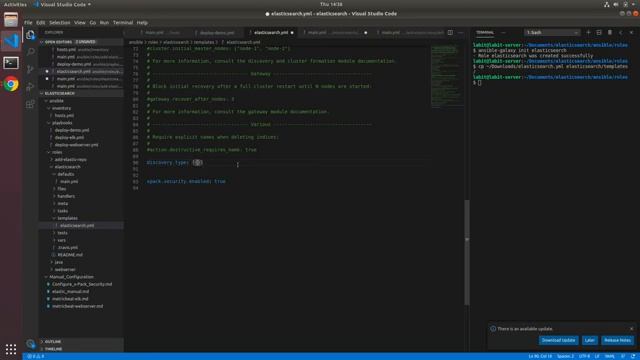The image size is (640, 360).
Task: Open Google Chrome from the dock
Action: [11, 84]
